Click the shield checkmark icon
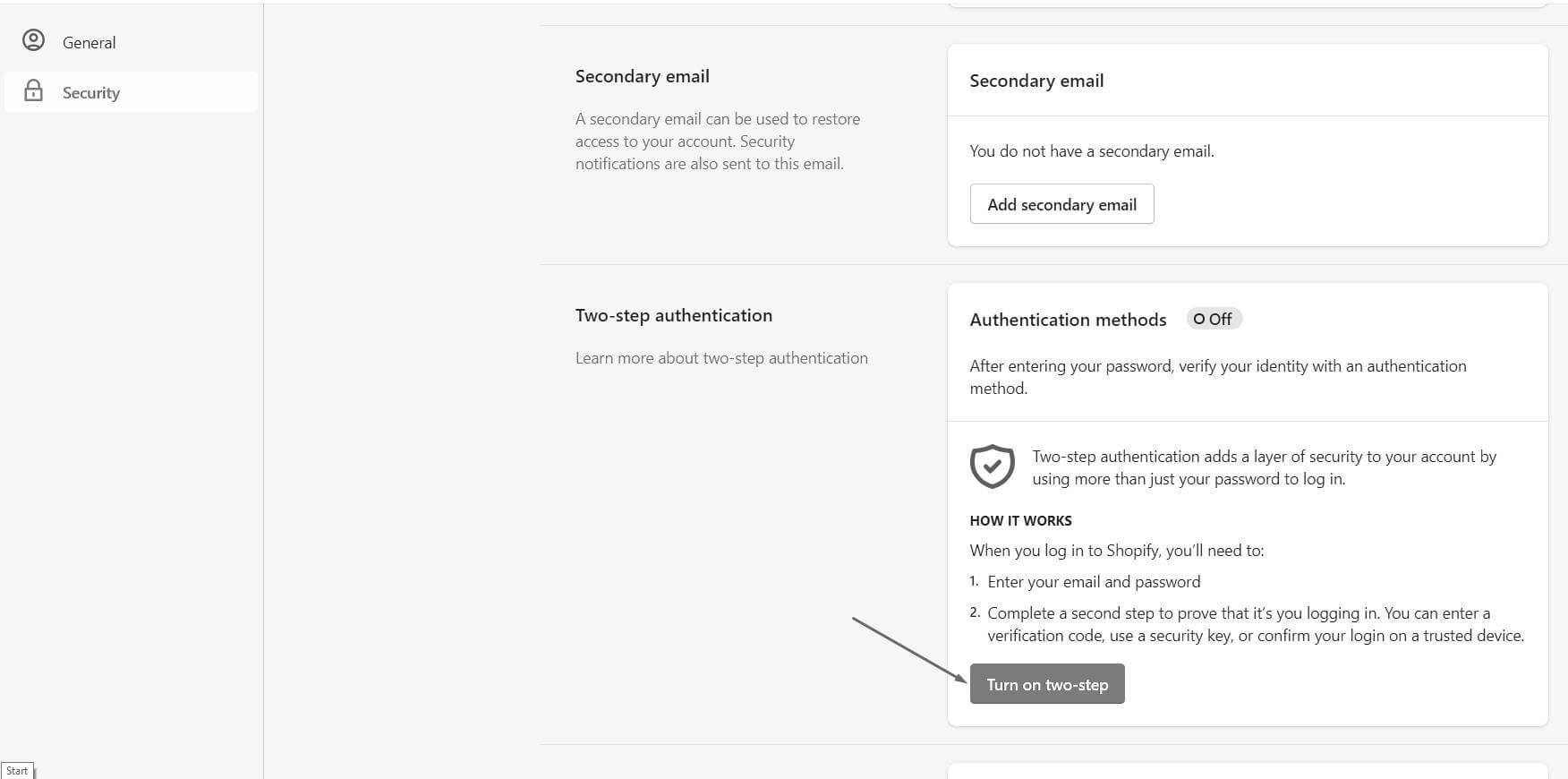Viewport: 1568px width, 779px height. point(992,467)
